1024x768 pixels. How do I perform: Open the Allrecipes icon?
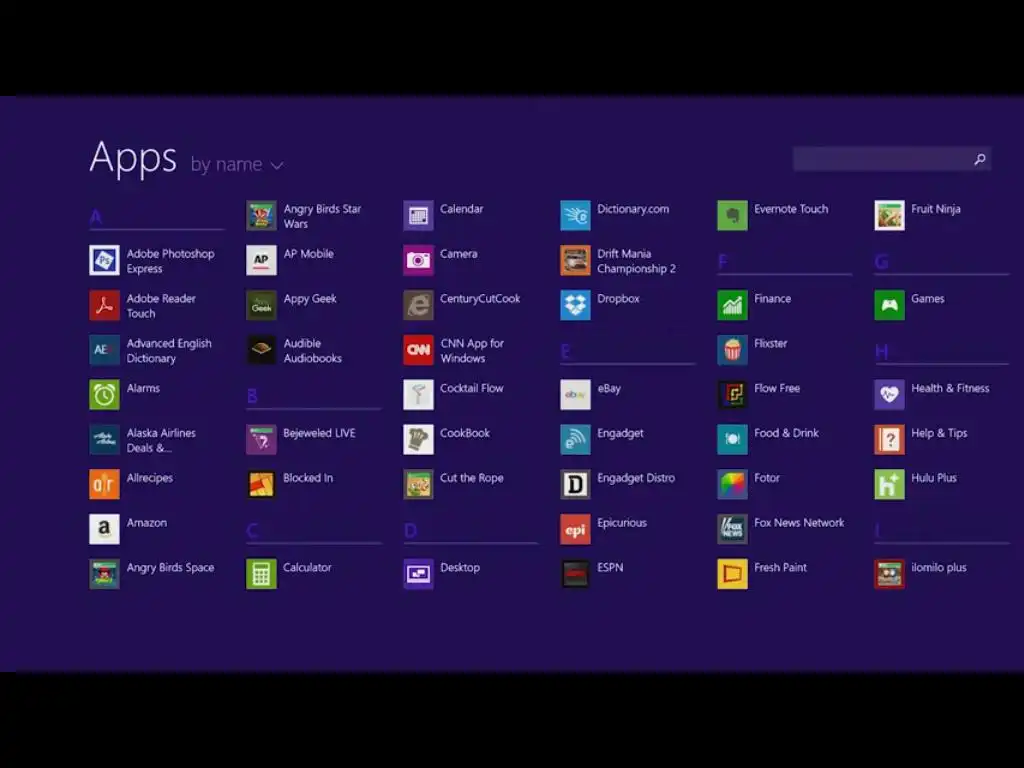104,485
